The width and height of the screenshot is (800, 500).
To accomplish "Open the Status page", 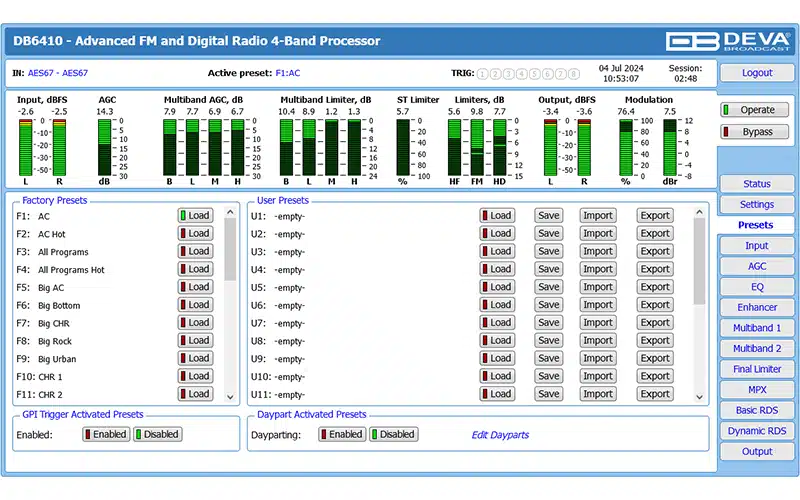I will pyautogui.click(x=757, y=184).
